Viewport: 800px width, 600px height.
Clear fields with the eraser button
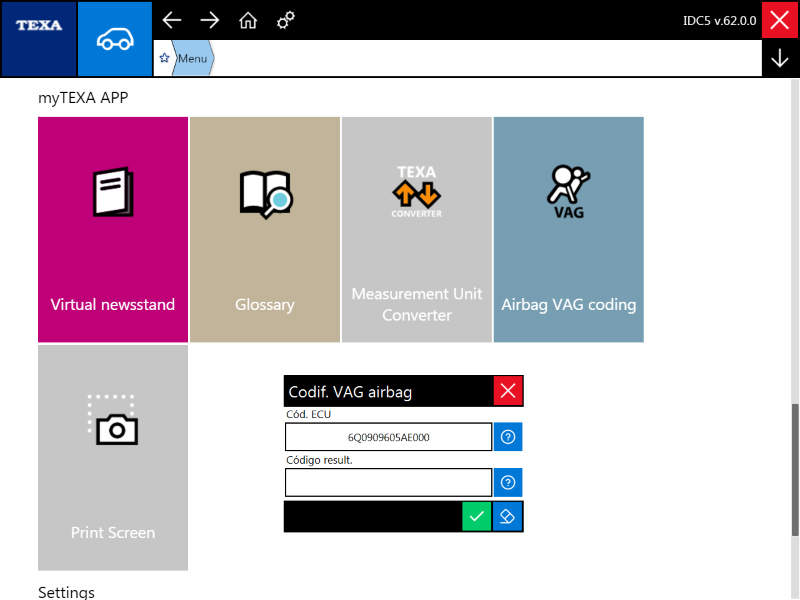tap(508, 517)
